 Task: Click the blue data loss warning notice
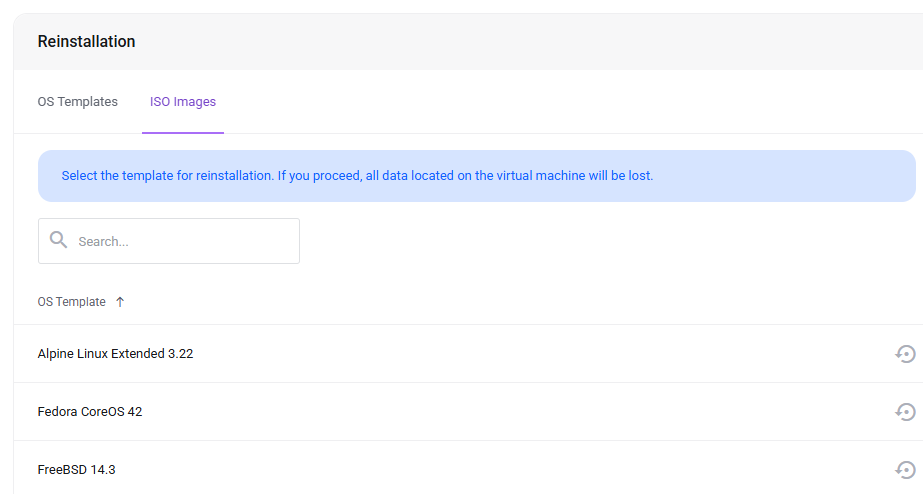477,176
